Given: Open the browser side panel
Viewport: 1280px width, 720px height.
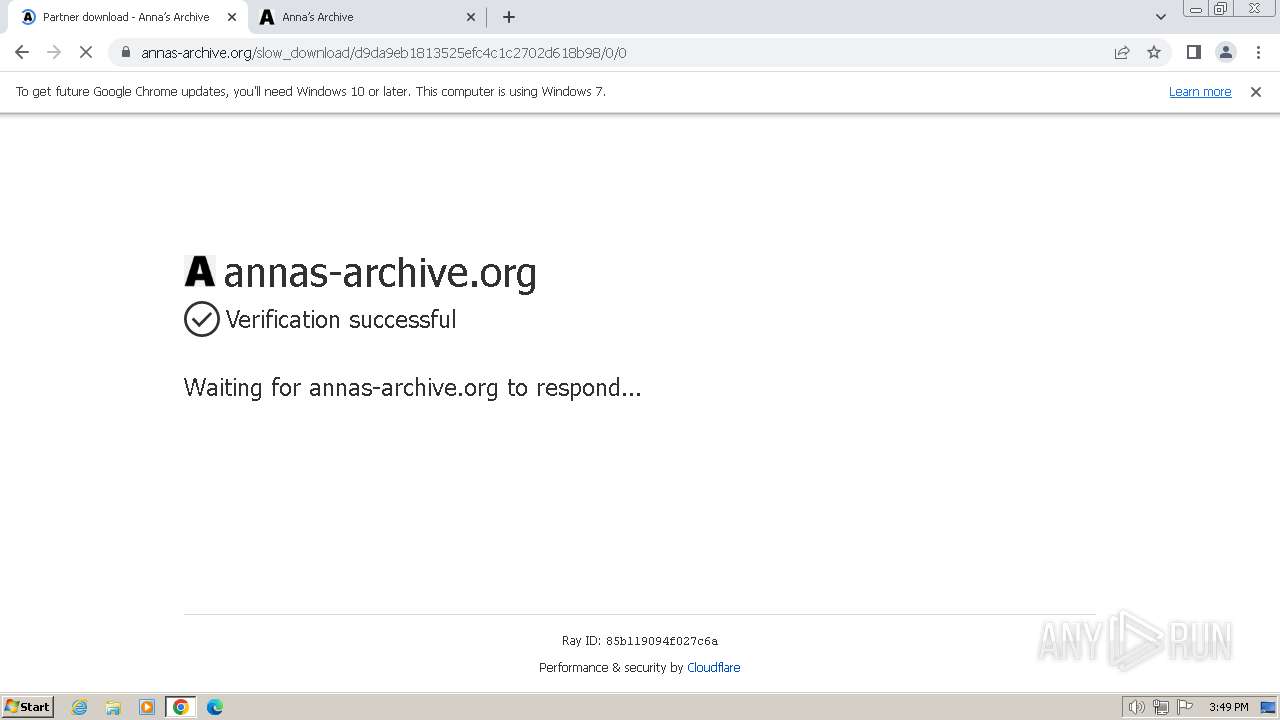Looking at the screenshot, I should coord(1193,52).
